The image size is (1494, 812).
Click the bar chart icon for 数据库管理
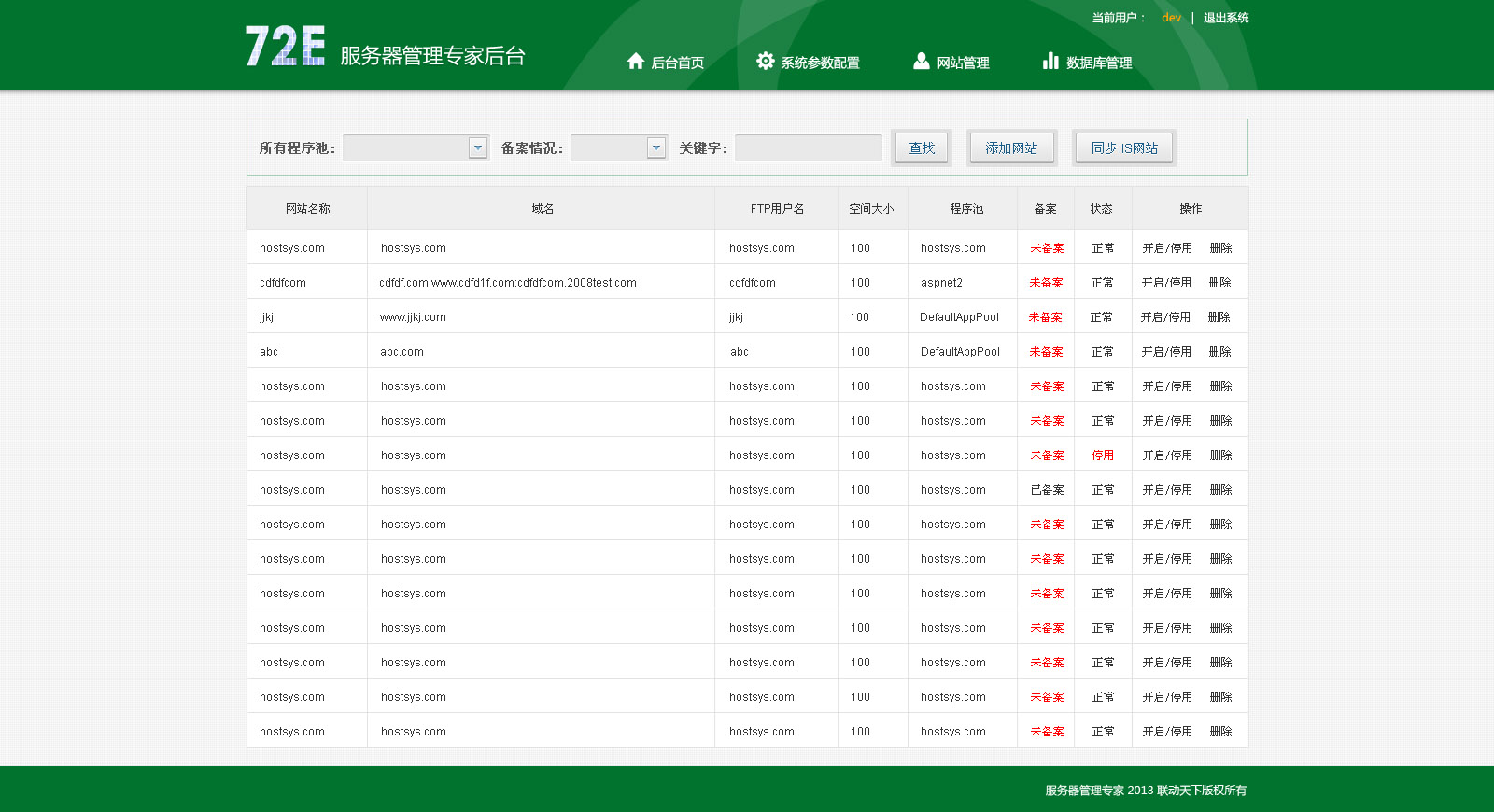[x=1050, y=61]
